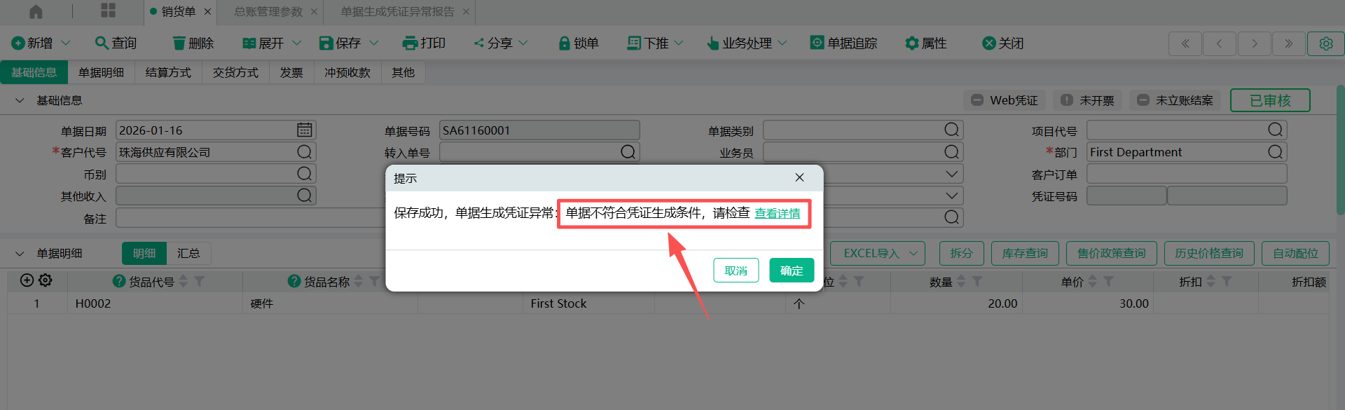The width and height of the screenshot is (1345, 410).
Task: Click the Lock document (锁单) icon
Action: (x=565, y=43)
